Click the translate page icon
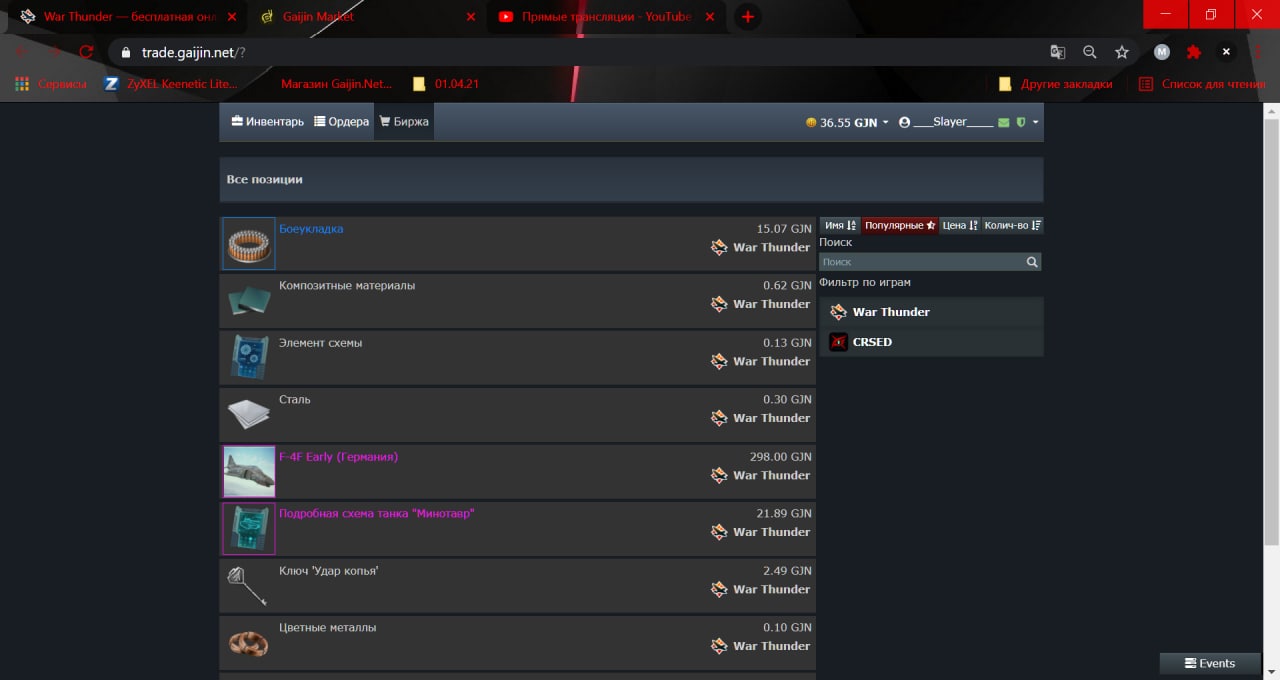 1057,52
